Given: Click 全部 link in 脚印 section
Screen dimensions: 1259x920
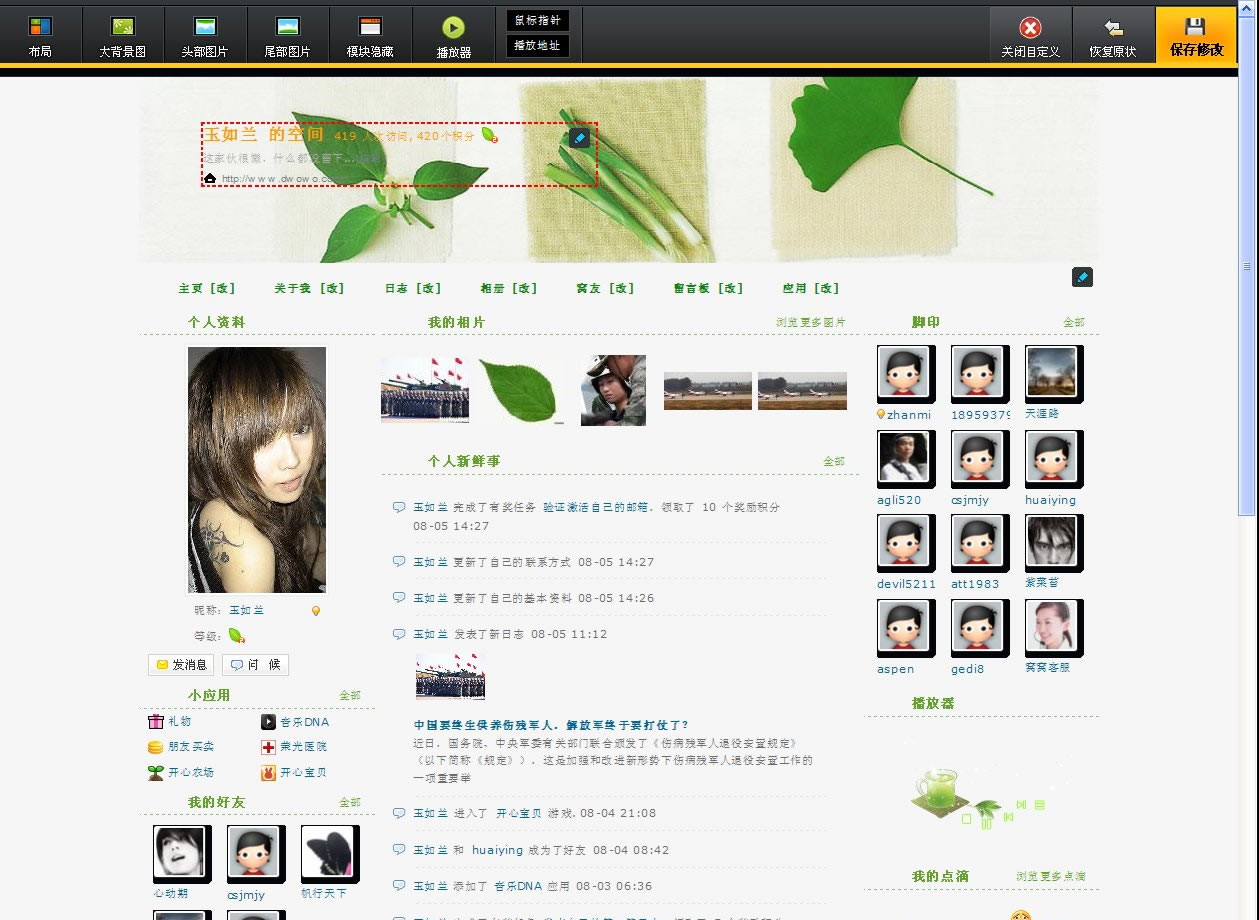Looking at the screenshot, I should click(1074, 322).
